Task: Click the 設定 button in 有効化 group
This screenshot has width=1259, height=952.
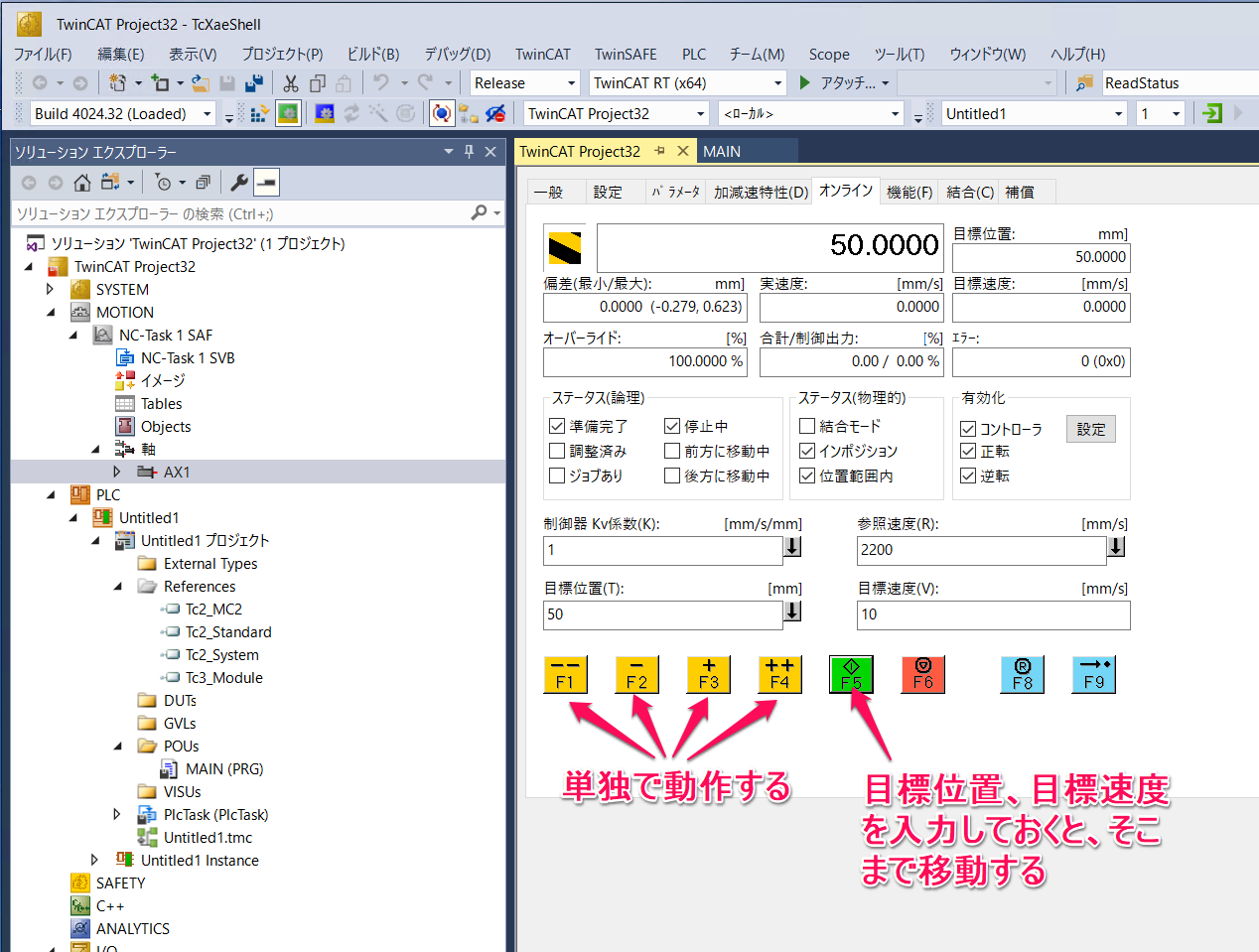Action: 1091,429
